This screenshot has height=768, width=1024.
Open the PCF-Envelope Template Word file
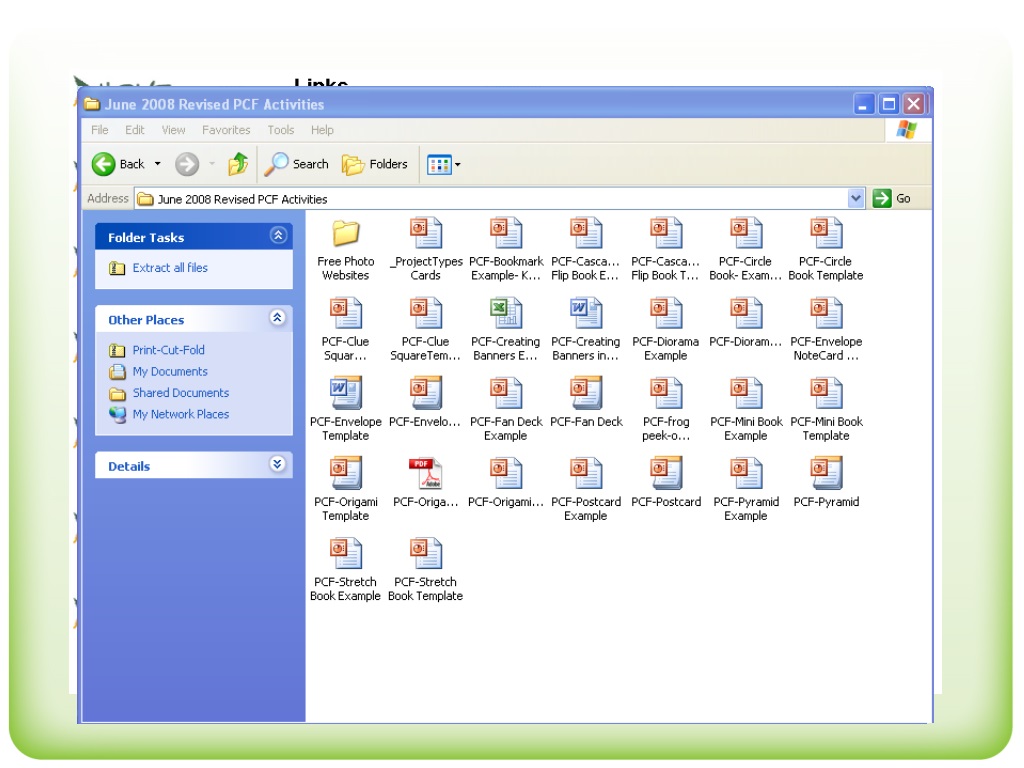coord(345,394)
